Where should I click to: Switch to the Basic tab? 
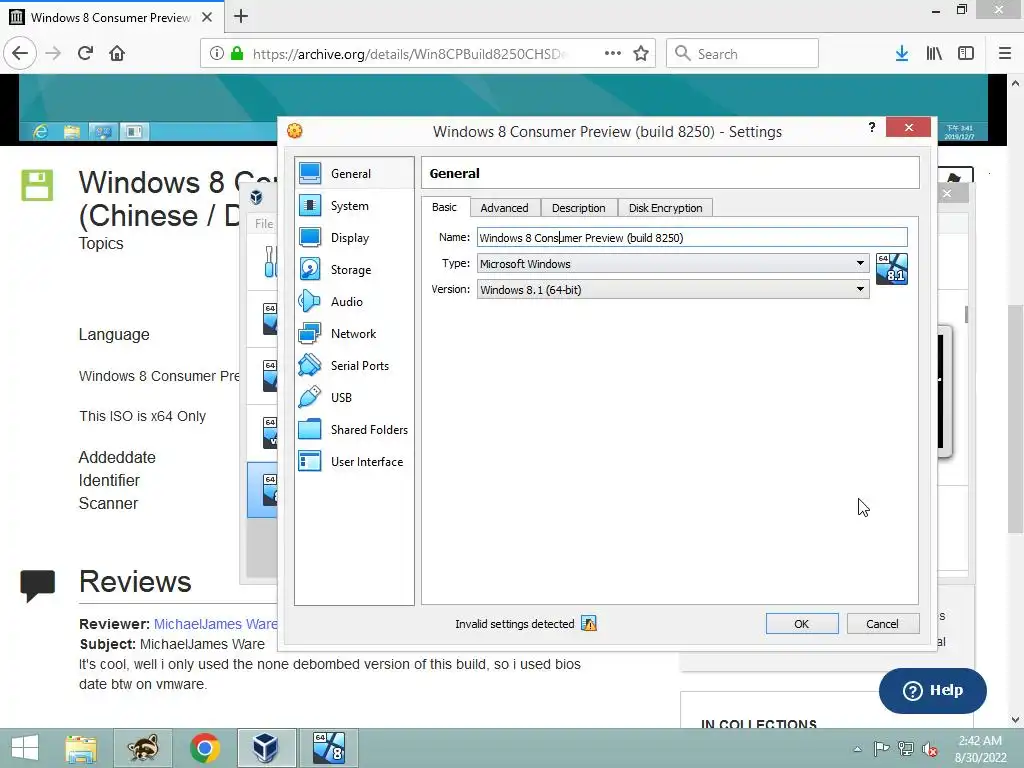click(x=445, y=207)
